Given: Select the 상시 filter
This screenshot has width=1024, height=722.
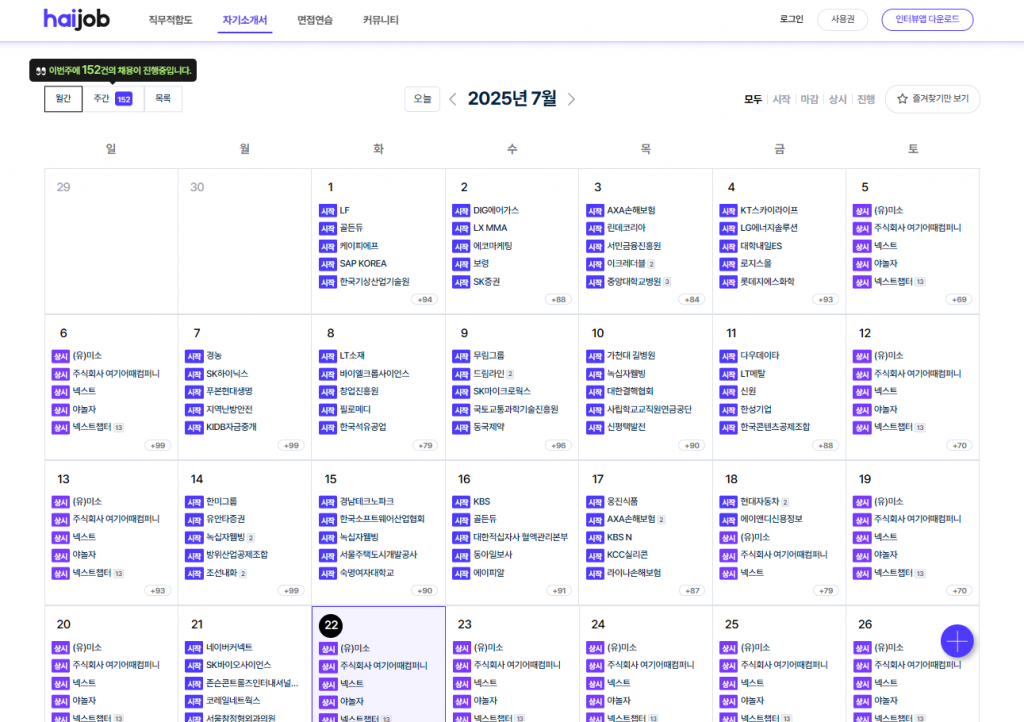Looking at the screenshot, I should [x=837, y=99].
